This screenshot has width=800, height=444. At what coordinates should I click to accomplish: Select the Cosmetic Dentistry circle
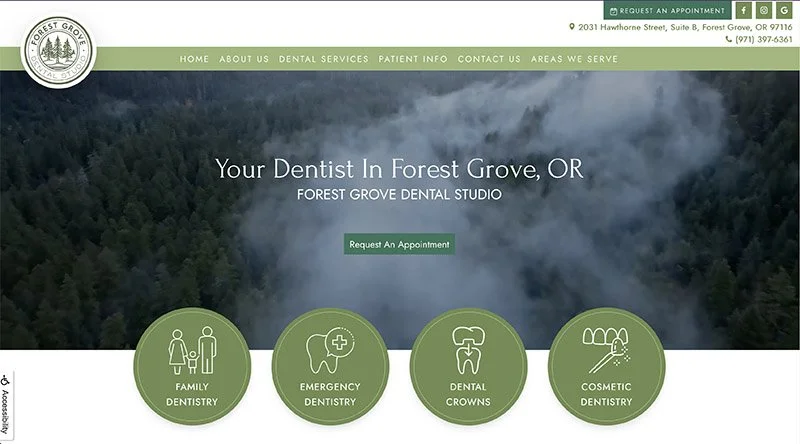pos(606,366)
